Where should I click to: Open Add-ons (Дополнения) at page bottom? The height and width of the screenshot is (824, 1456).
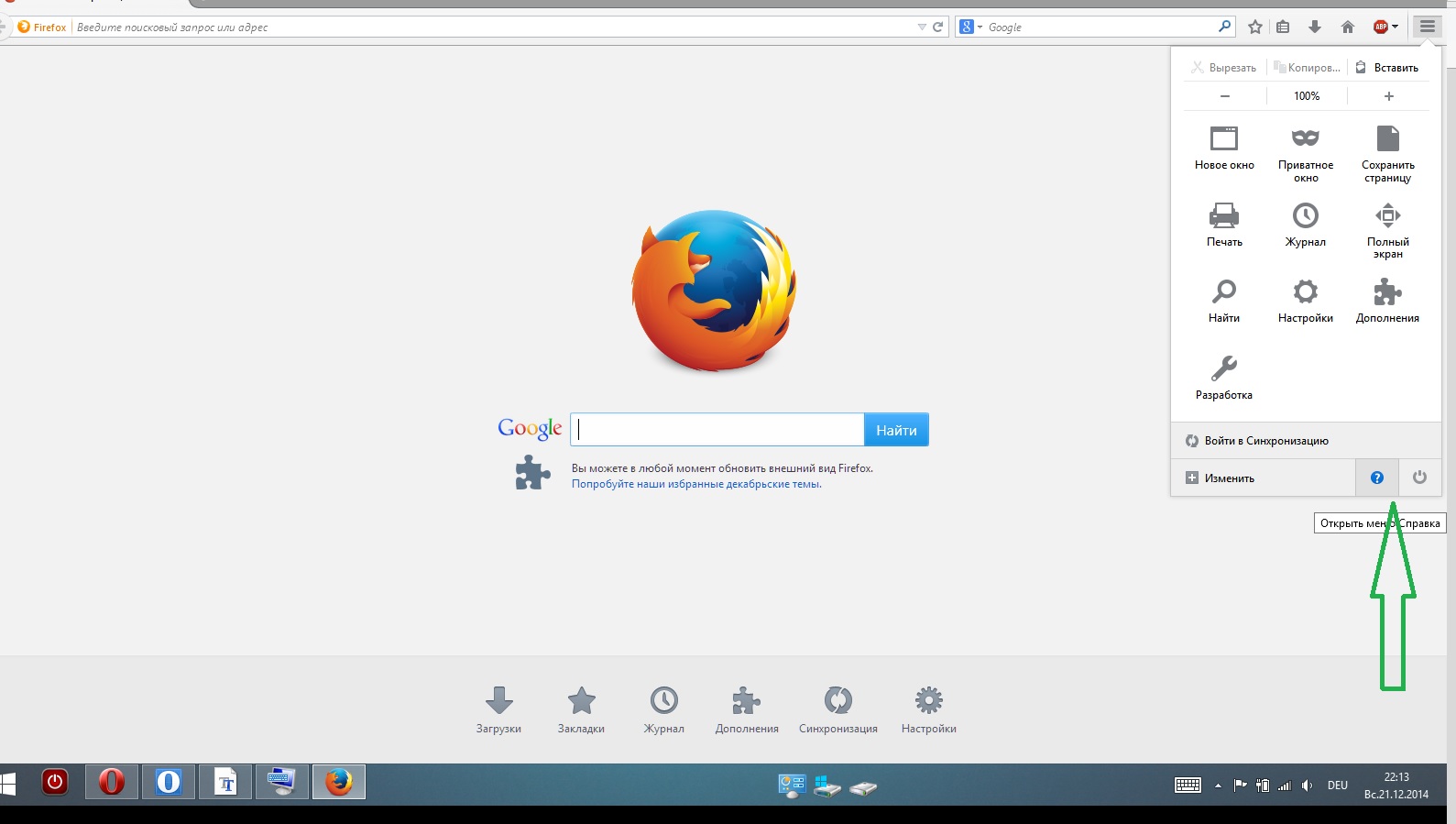pyautogui.click(x=747, y=710)
